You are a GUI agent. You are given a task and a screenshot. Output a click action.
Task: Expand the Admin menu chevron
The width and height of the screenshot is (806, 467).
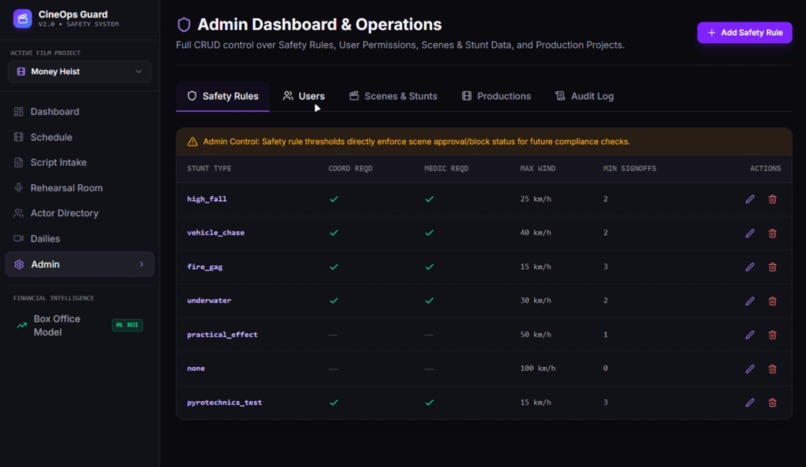coord(141,264)
